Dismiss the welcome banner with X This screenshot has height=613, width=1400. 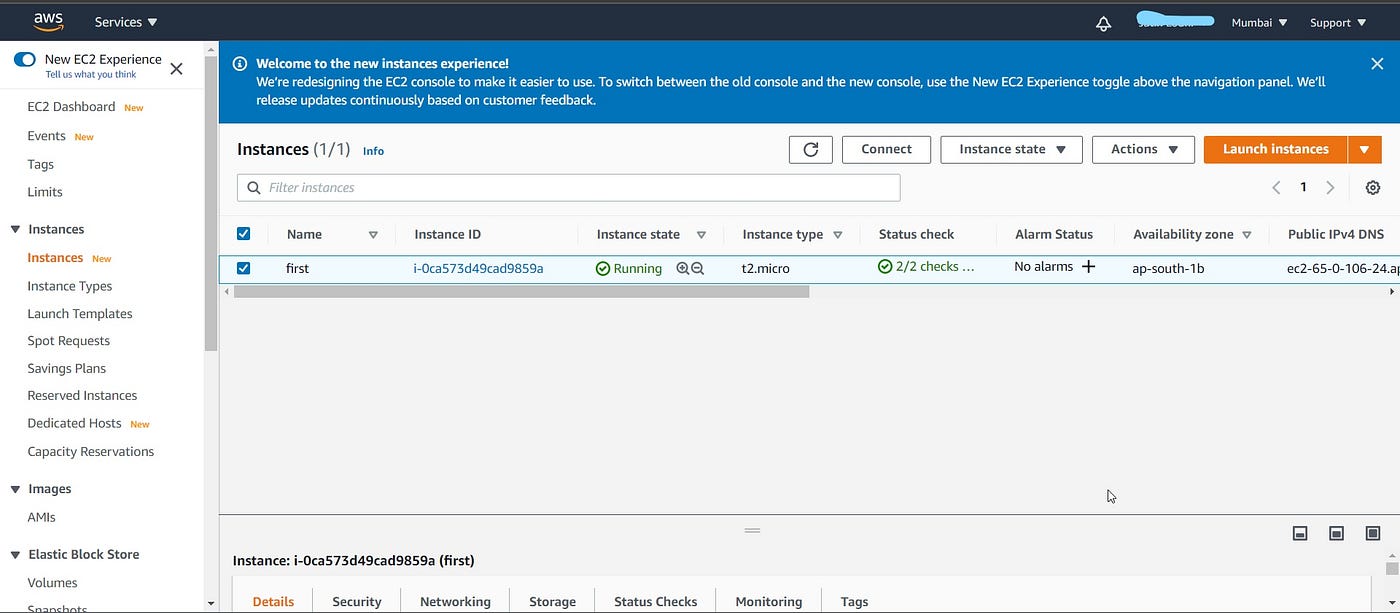1377,63
